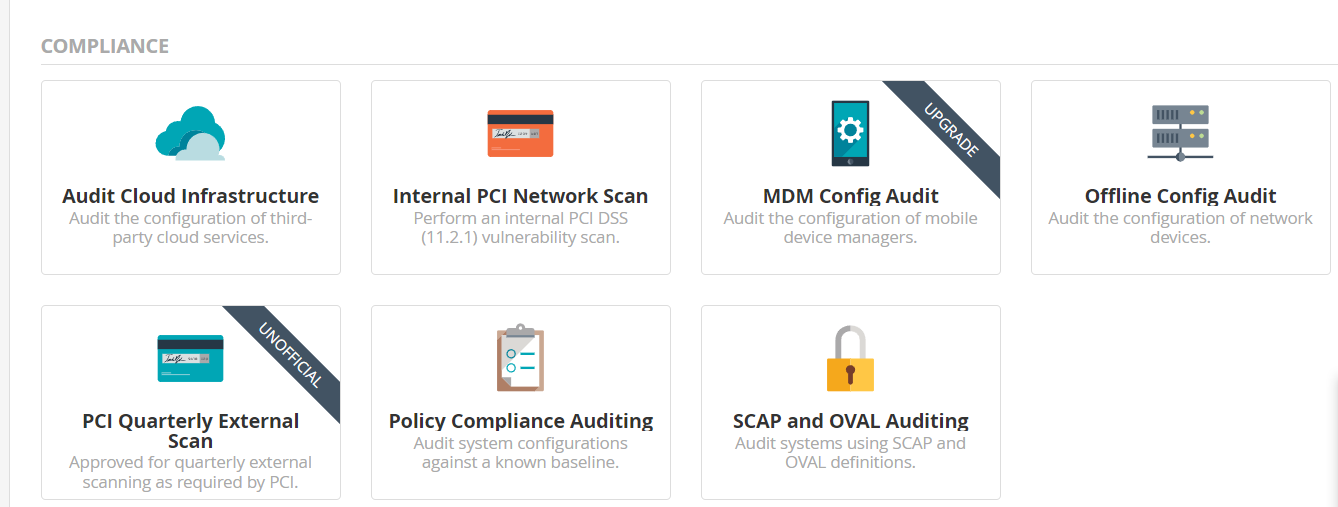The image size is (1338, 507).
Task: Open the Audit Cloud Infrastructure title
Action: 190,196
